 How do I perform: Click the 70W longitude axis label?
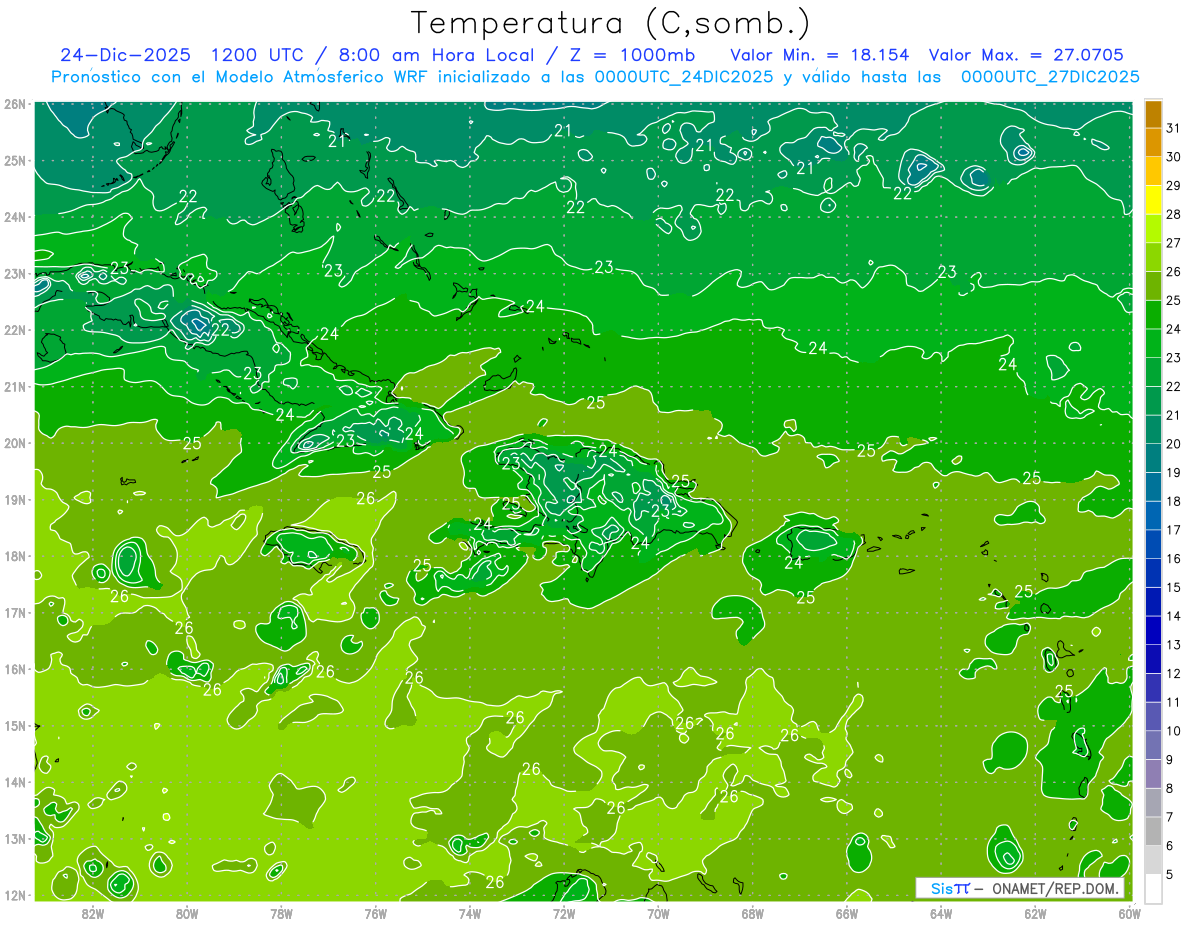(x=658, y=913)
